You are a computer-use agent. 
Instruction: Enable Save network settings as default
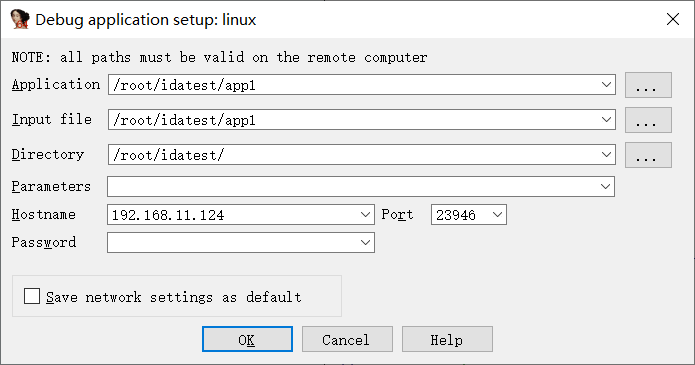pos(32,296)
